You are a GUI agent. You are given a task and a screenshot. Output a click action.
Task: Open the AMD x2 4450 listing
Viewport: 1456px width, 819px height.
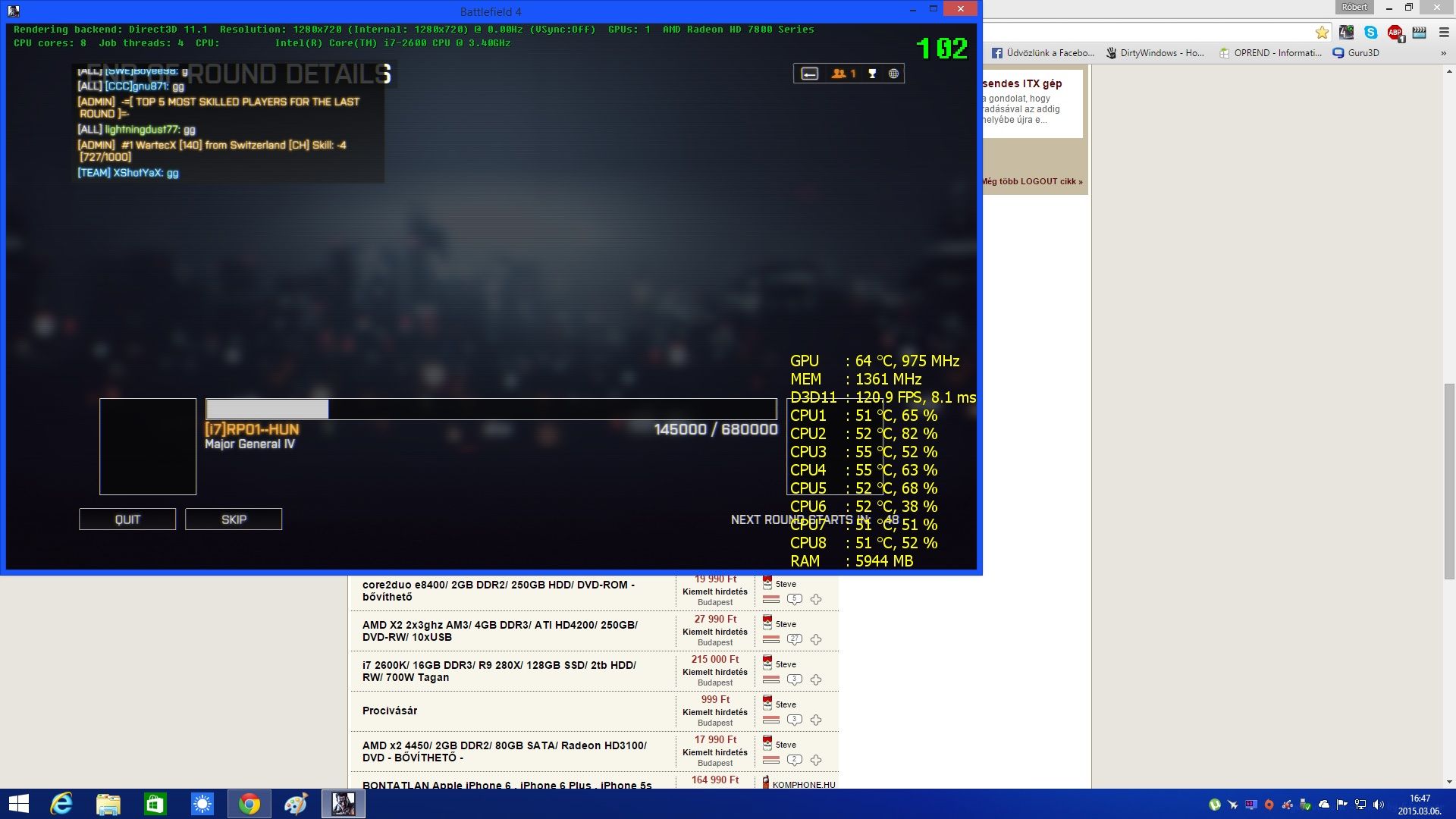click(x=504, y=752)
